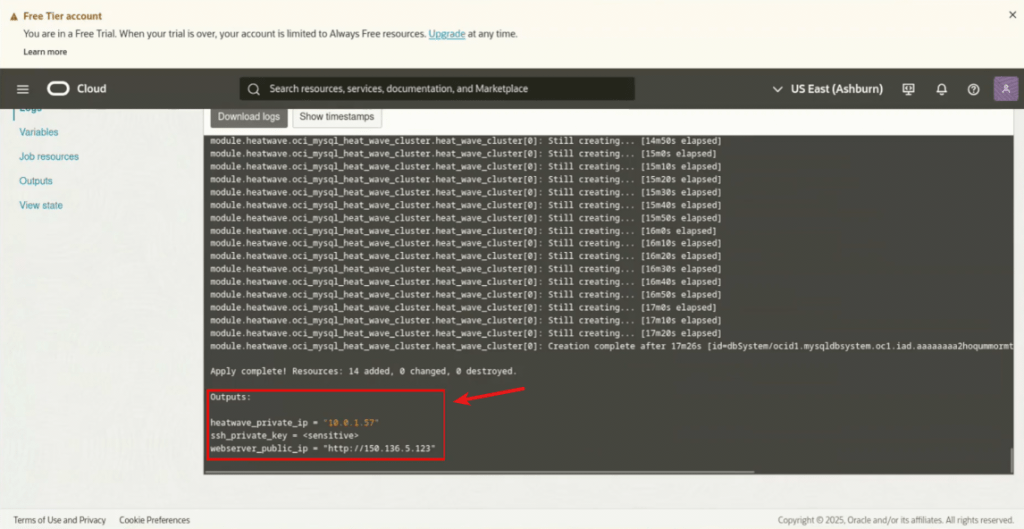Screen dimensions: 1024x529
Task: Open Variables in the left sidebar
Action: click(39, 132)
